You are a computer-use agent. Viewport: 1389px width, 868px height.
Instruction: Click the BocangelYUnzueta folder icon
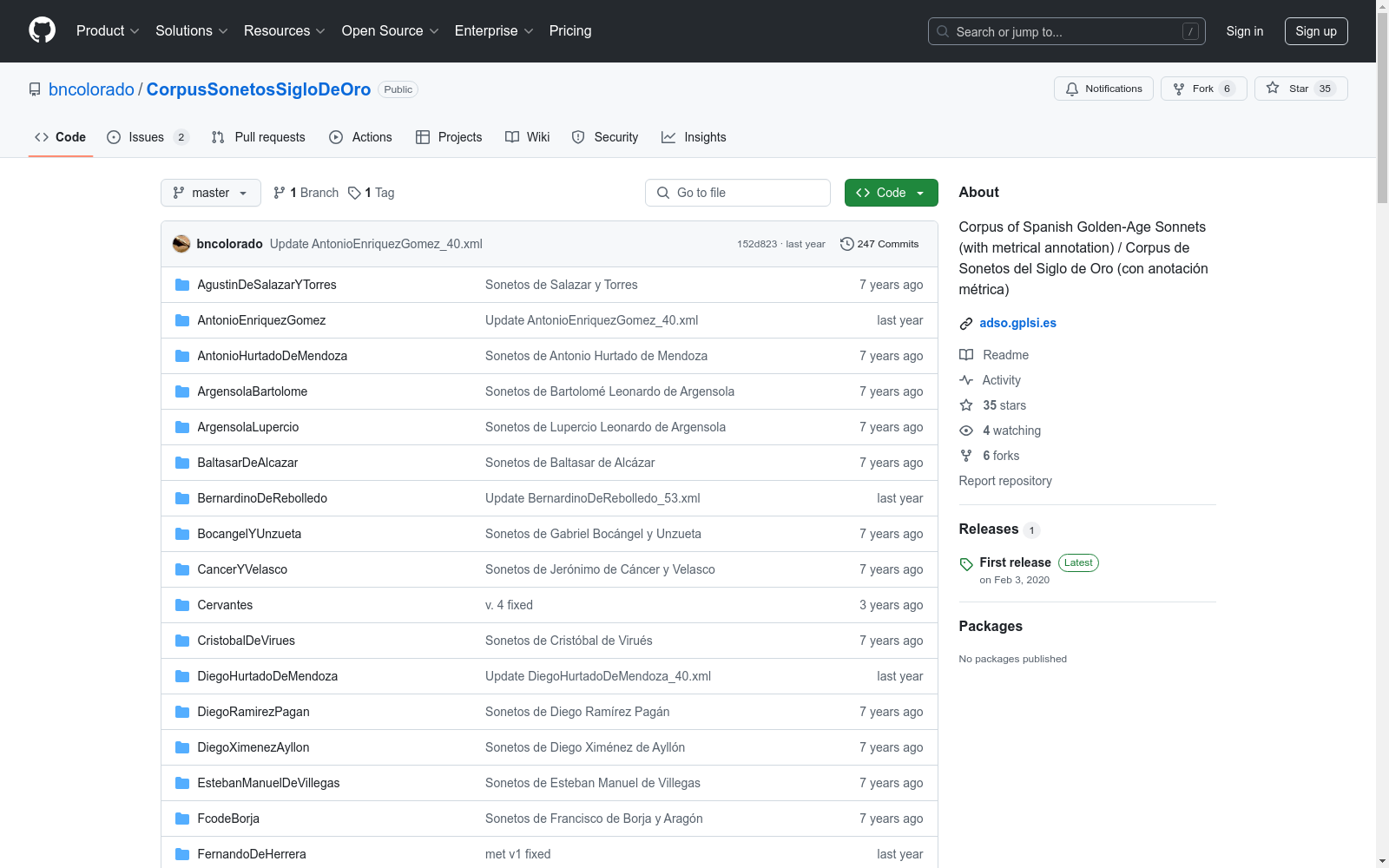pos(182,534)
